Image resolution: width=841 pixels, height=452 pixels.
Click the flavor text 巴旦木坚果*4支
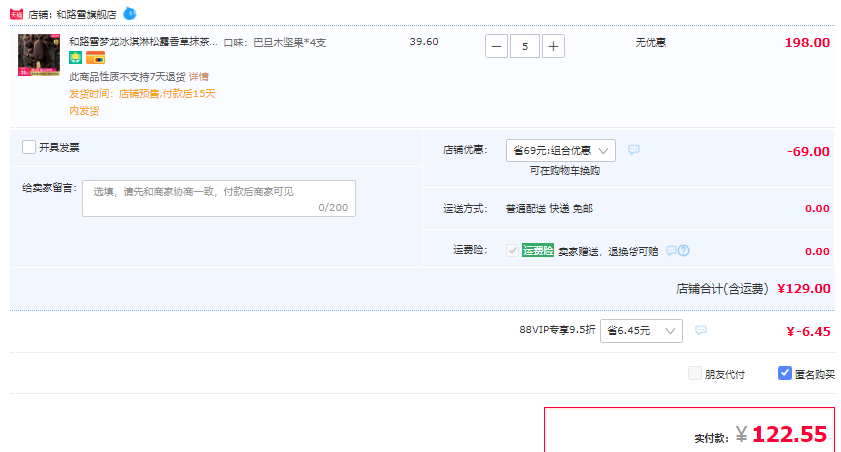coord(290,42)
